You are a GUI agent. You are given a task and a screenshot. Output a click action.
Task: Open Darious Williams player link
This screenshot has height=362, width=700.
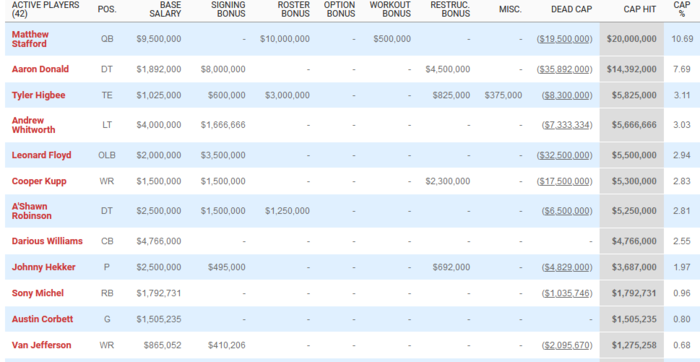tap(47, 241)
